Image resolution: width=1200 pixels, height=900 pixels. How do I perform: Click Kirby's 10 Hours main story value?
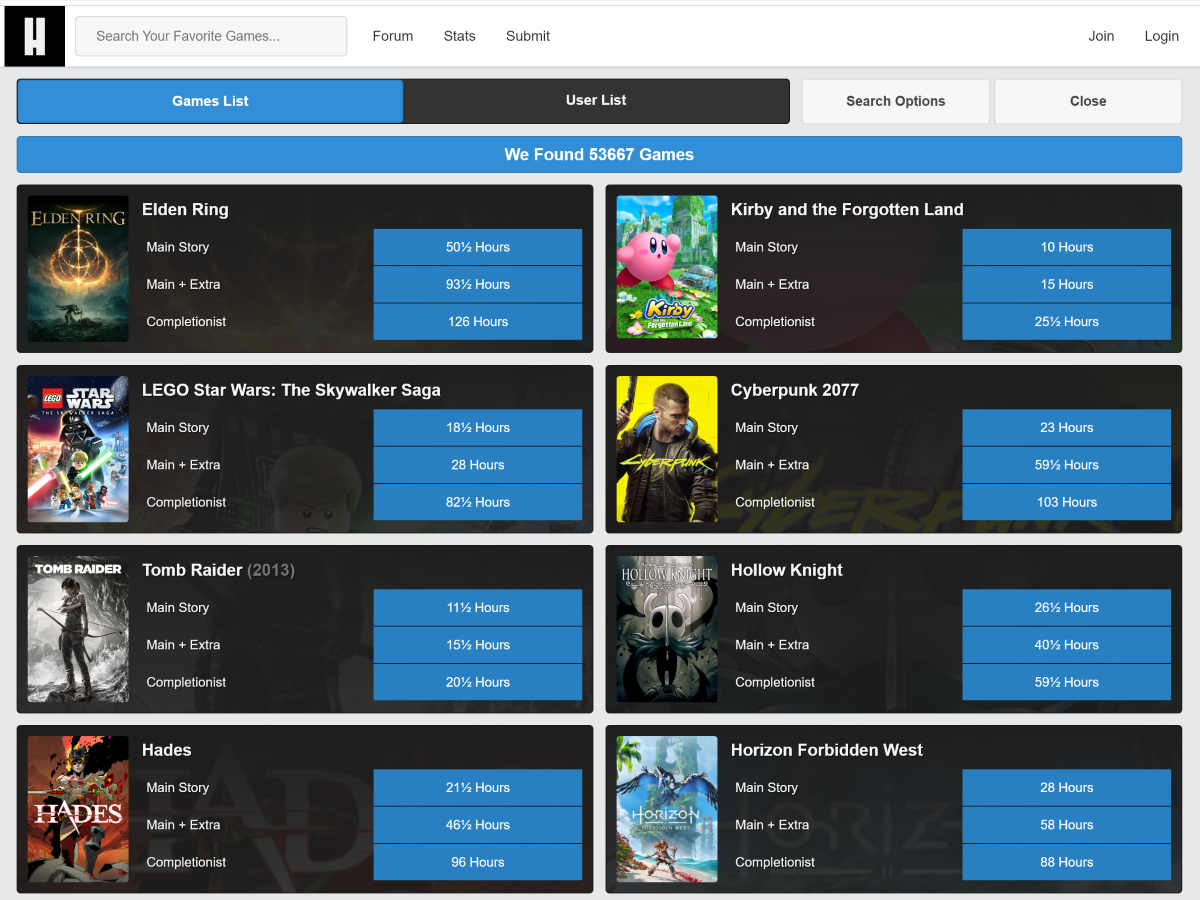1067,247
